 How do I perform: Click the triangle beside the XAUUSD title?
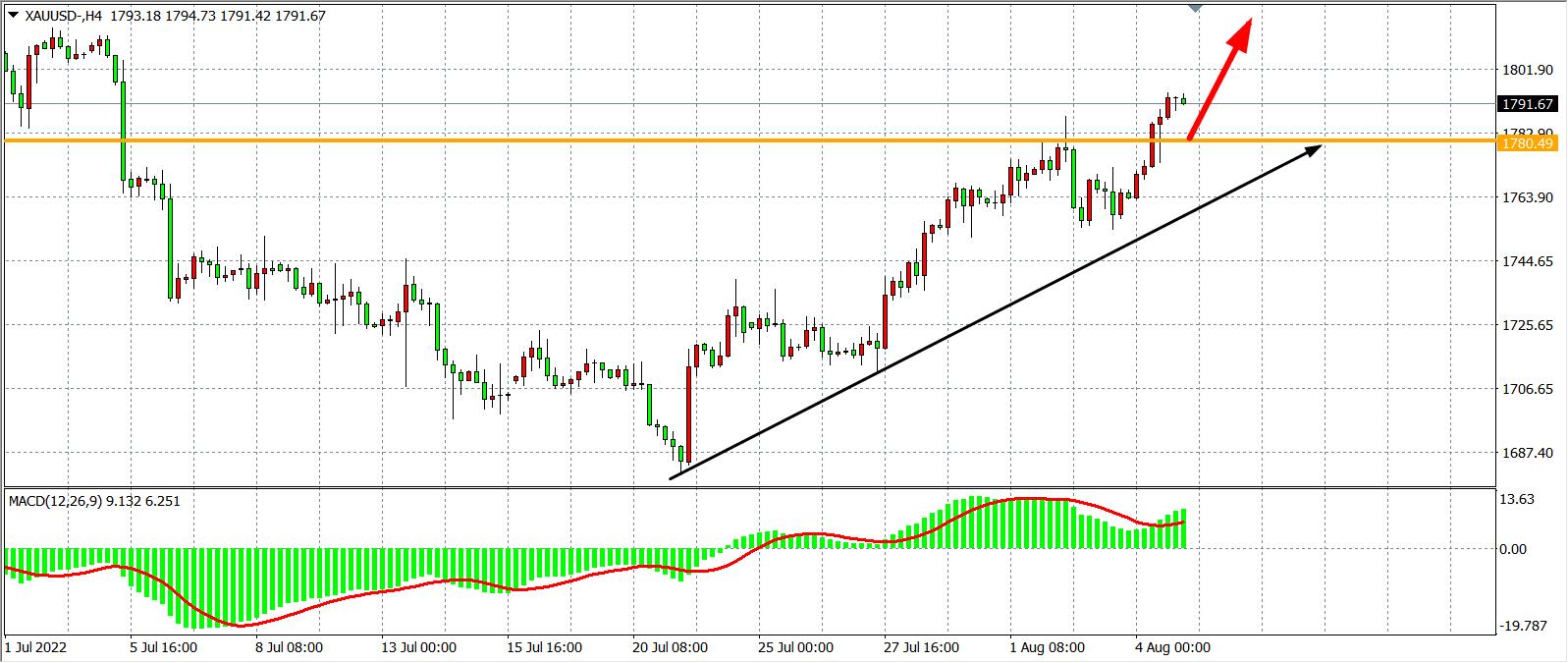(11, 16)
